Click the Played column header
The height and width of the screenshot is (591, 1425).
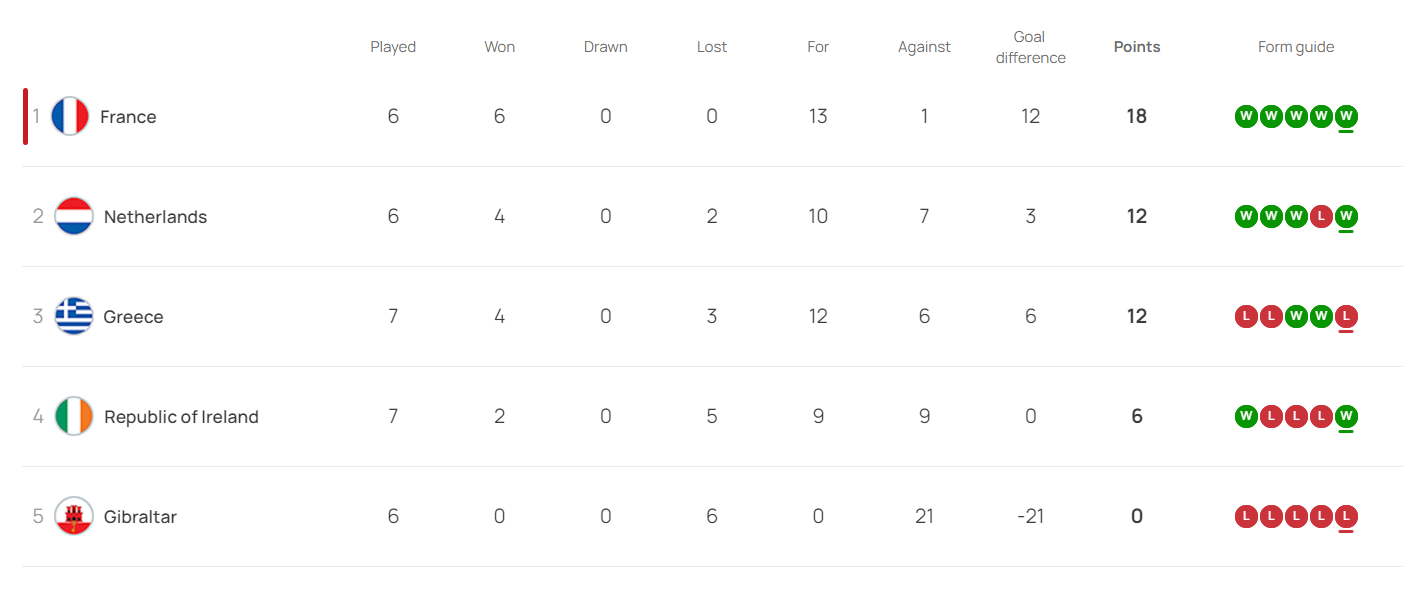pyautogui.click(x=393, y=47)
